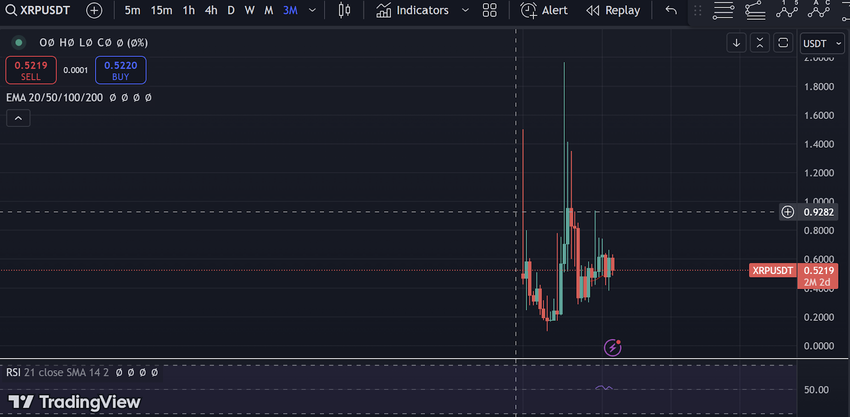Image resolution: width=850 pixels, height=417 pixels.
Task: Choose the D daily timeframe
Action: coord(231,10)
